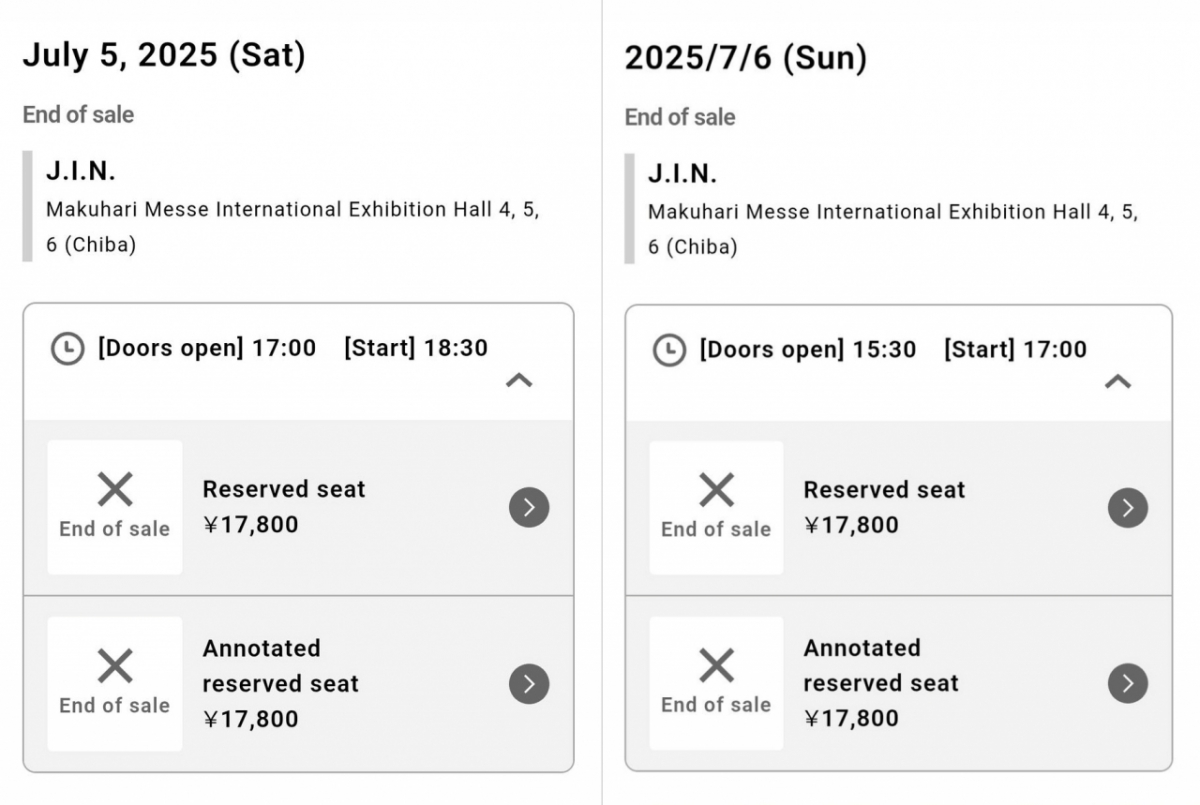
Task: Click Doors open 15:30 Start 17:00 header
Action: pyautogui.click(x=892, y=349)
